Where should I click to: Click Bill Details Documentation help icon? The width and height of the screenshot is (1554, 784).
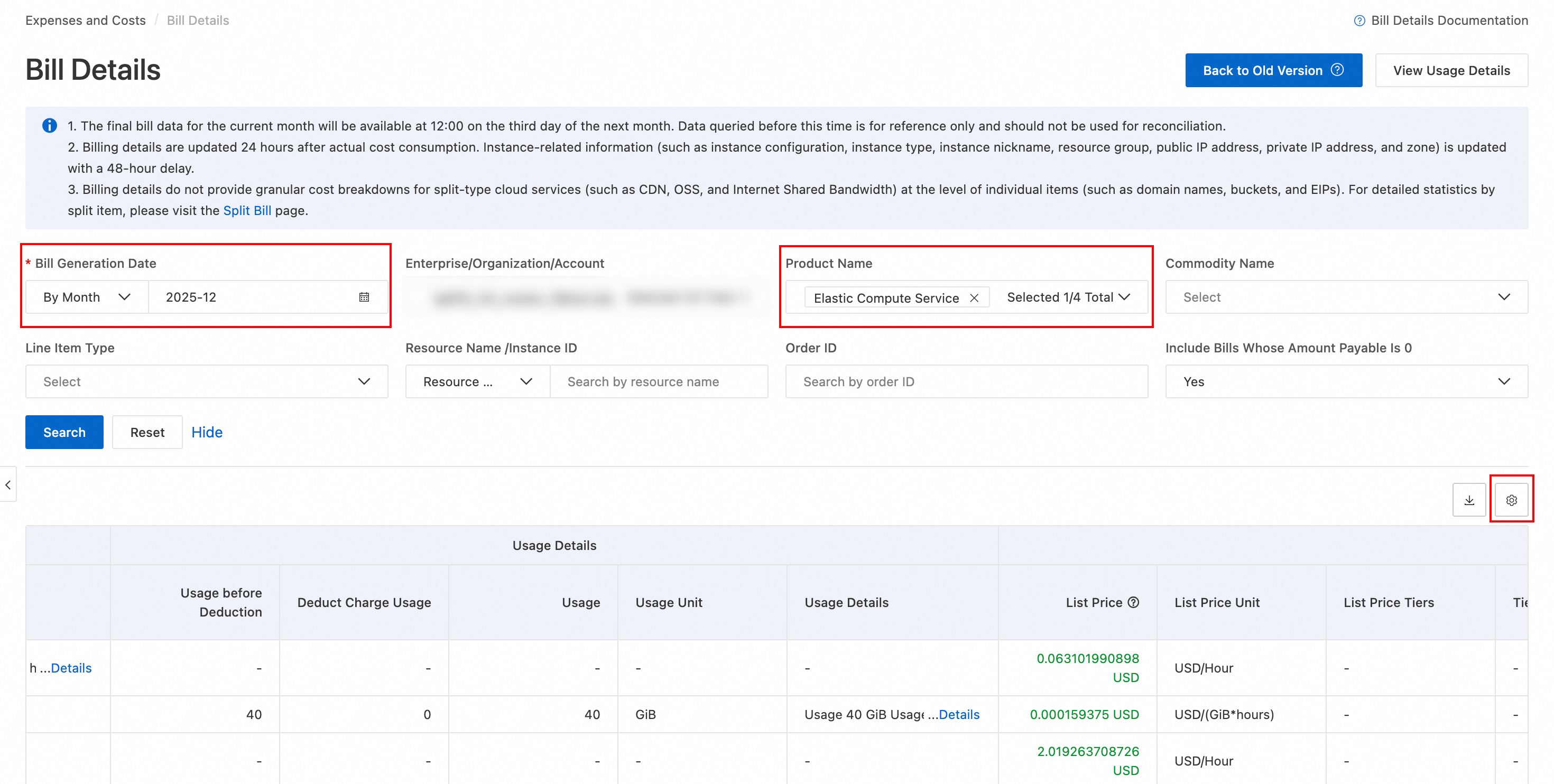tap(1359, 21)
